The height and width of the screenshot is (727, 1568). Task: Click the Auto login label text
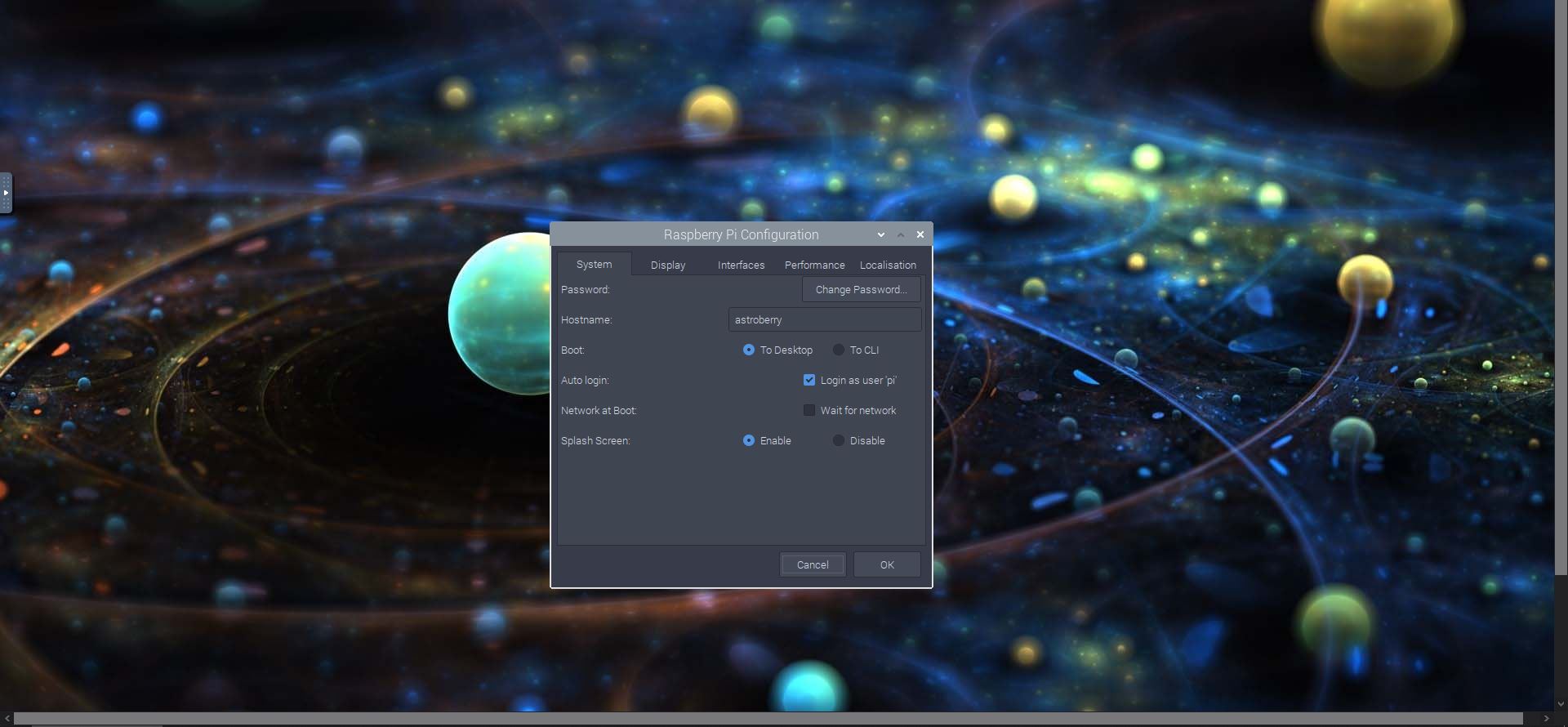(585, 380)
